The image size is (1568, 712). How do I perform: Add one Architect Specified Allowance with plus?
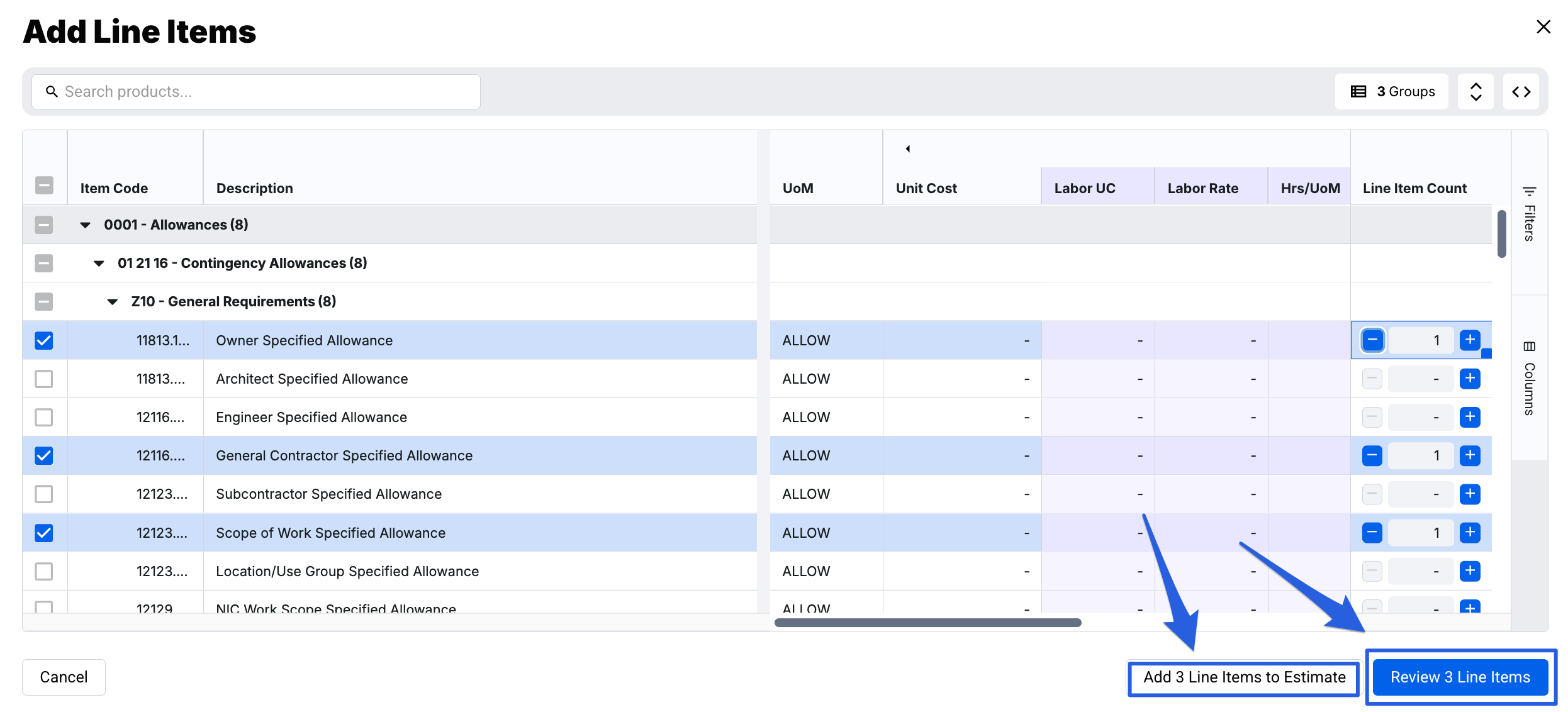click(1470, 379)
